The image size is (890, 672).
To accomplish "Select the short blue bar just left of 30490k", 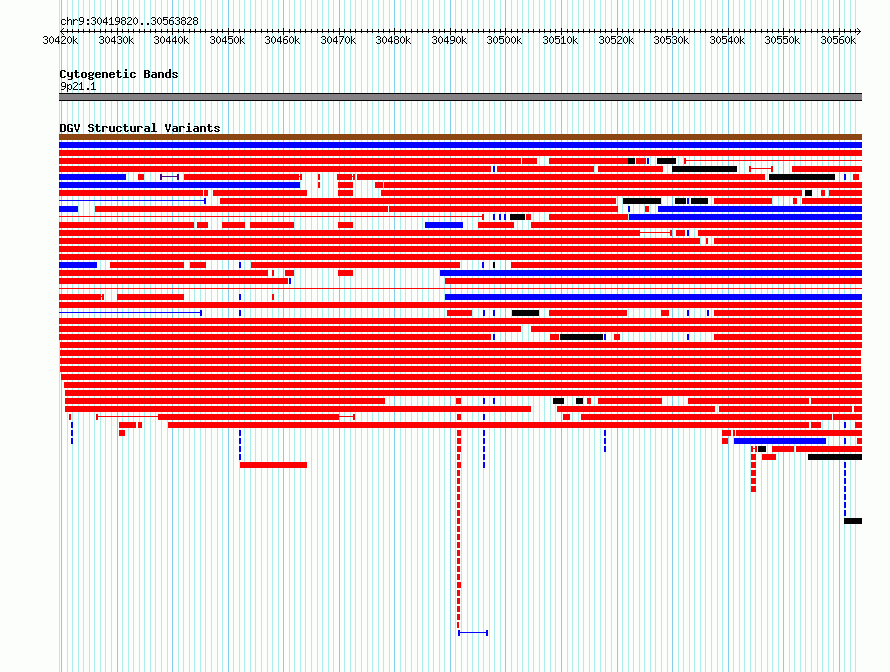I will (444, 225).
